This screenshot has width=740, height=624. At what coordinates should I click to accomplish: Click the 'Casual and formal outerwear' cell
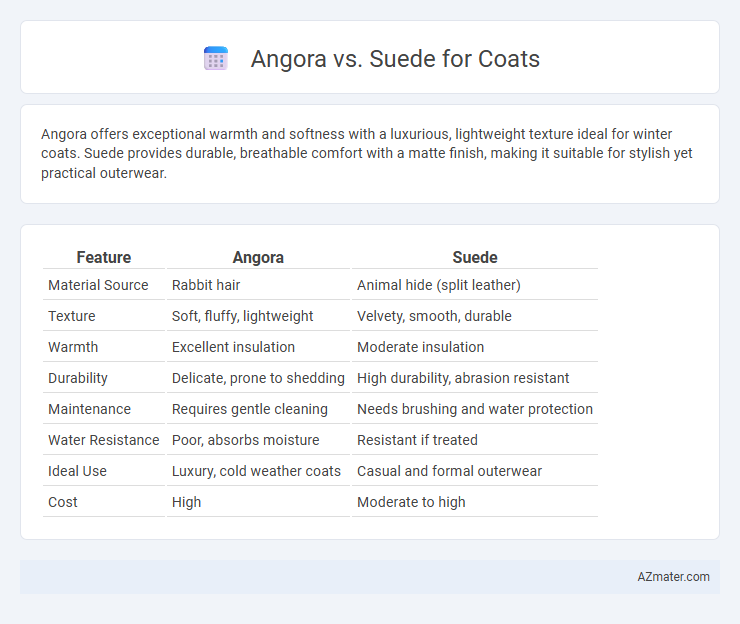(449, 471)
